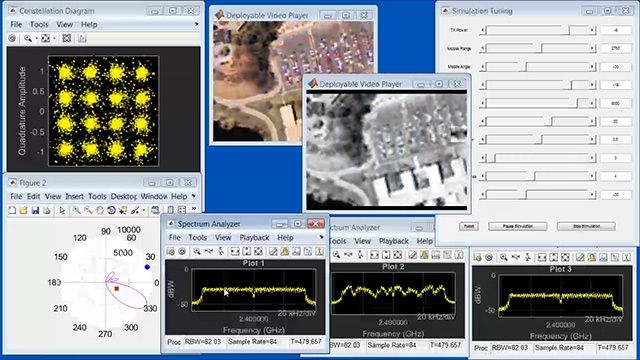The width and height of the screenshot is (640, 360).
Task: Open scale axes dropdown arrow in Constellation Diagram
Action: coord(54,39)
